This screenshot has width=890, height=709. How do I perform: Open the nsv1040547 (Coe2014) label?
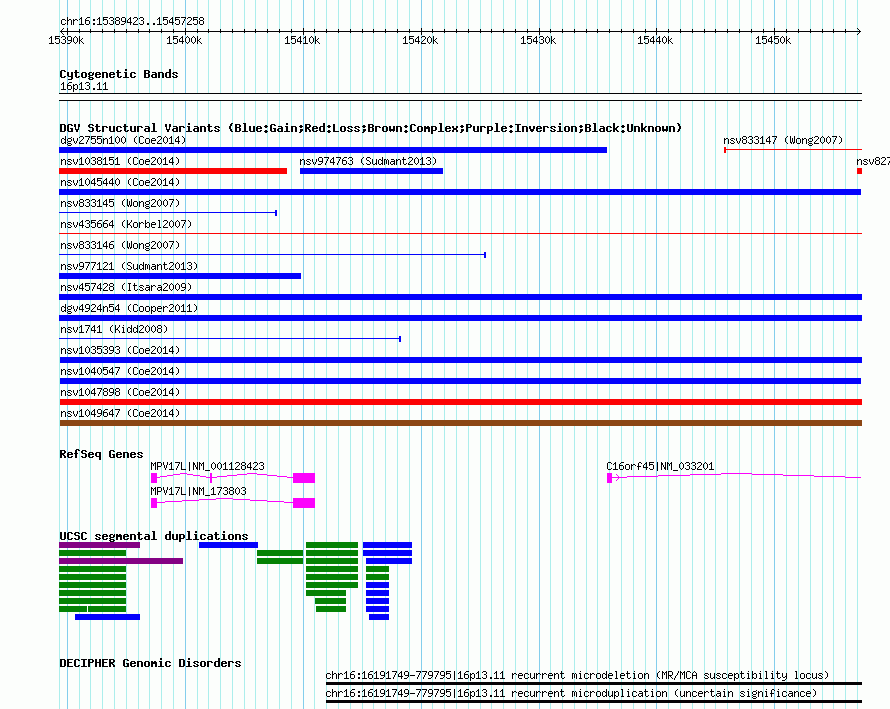pos(120,371)
